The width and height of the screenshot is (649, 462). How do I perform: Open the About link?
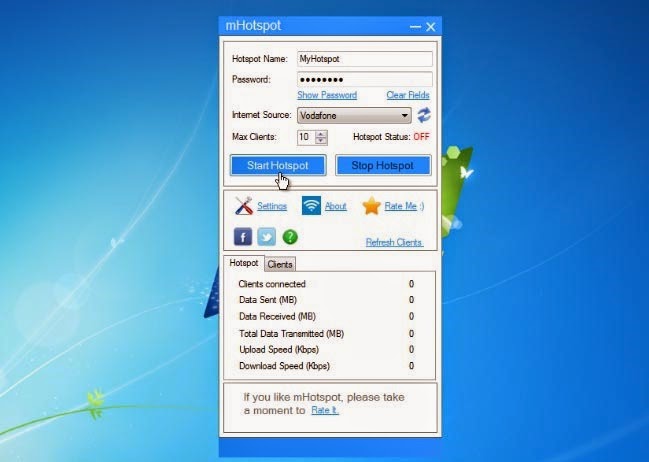(336, 206)
